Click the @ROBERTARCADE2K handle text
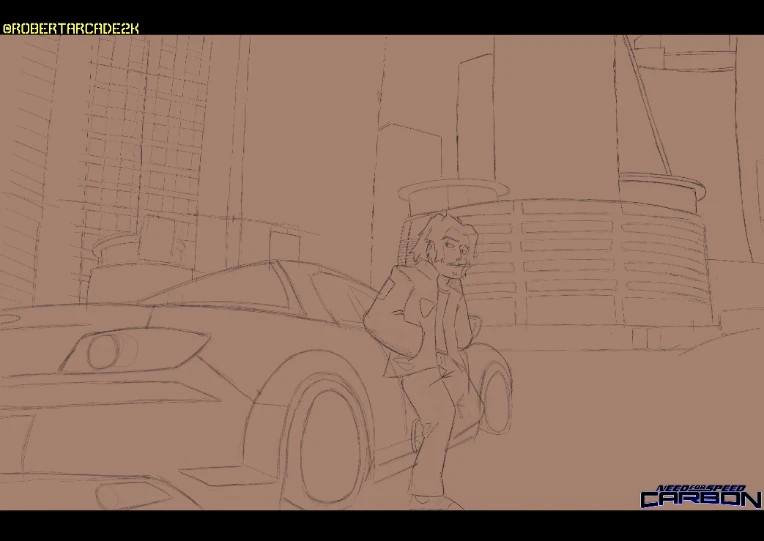This screenshot has width=764, height=541. tap(71, 29)
